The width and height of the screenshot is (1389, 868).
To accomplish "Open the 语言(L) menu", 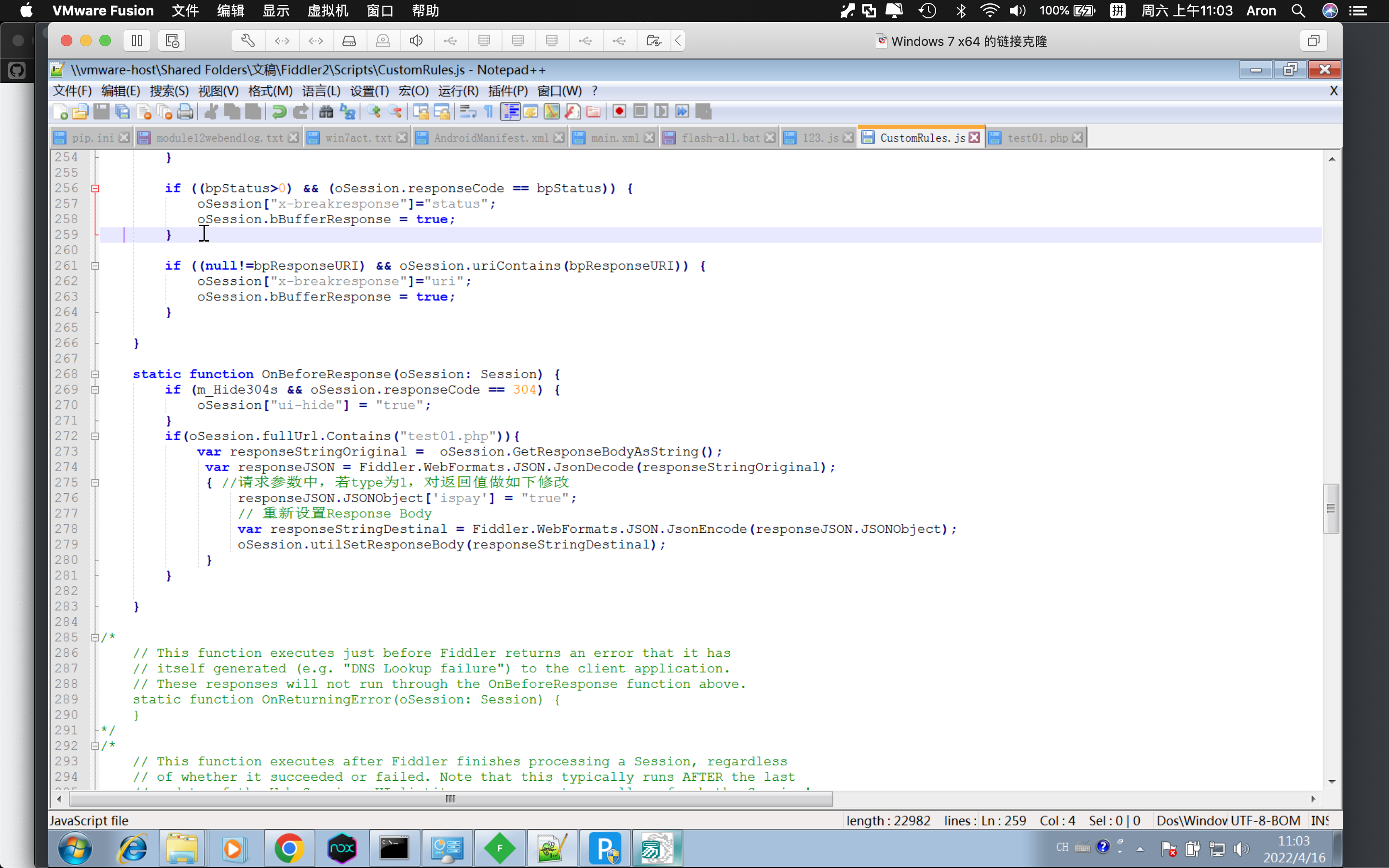I will (x=321, y=91).
